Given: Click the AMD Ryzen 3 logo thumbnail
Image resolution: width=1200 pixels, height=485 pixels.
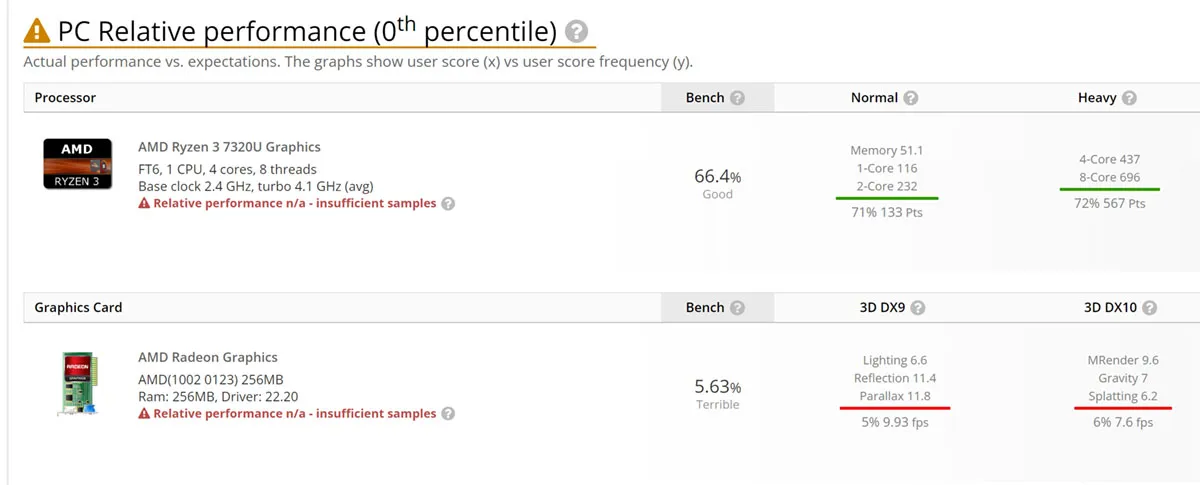Looking at the screenshot, I should (x=77, y=164).
